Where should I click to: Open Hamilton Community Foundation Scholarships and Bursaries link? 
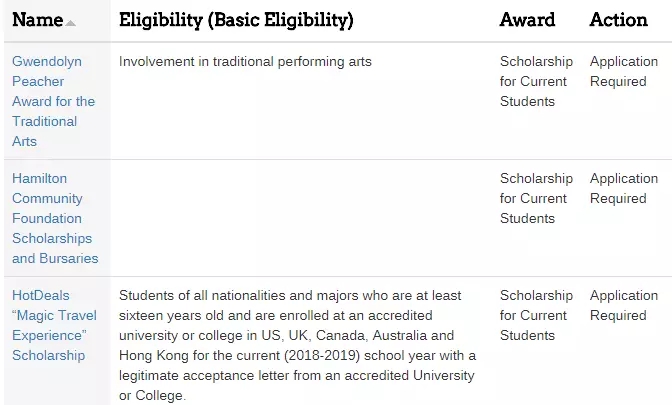click(x=55, y=218)
